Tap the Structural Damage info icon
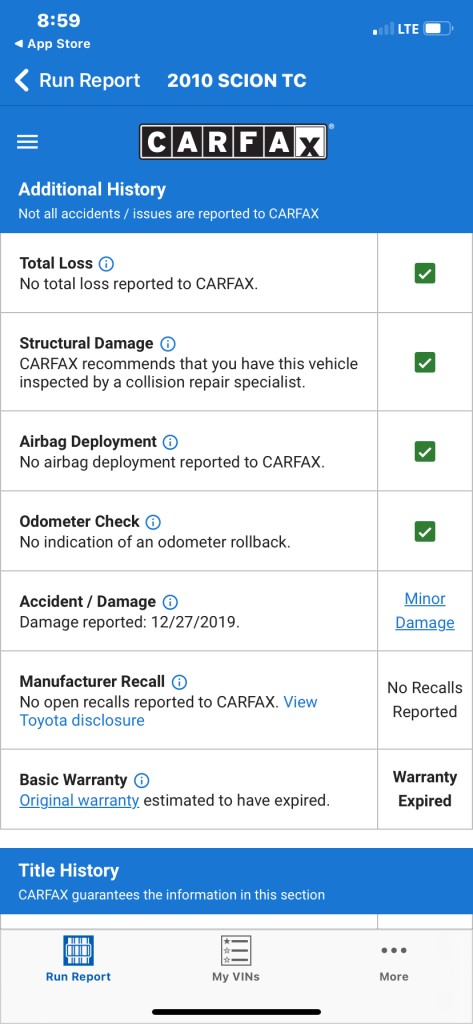 click(x=168, y=344)
